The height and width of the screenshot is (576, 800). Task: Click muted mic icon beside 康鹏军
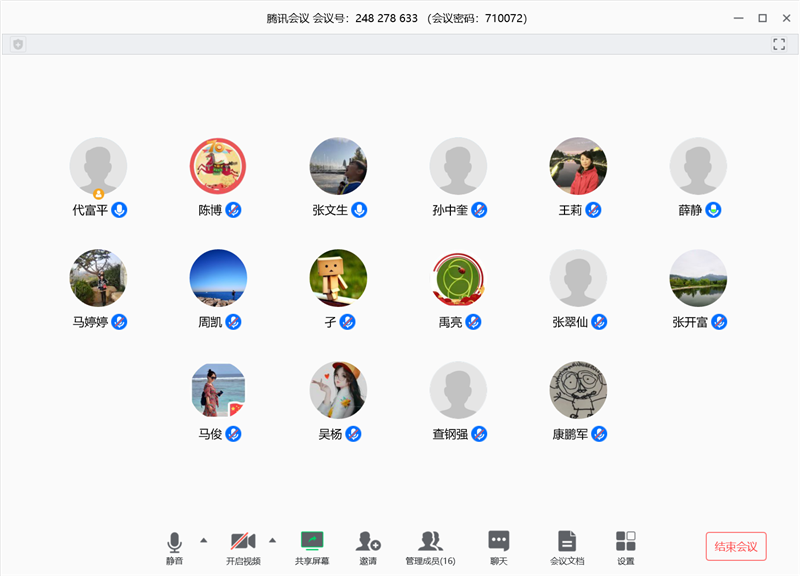pos(599,434)
